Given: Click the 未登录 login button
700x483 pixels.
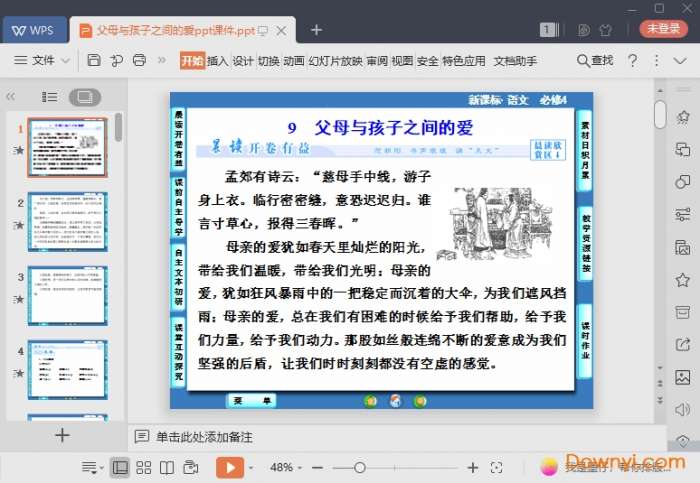Looking at the screenshot, I should point(664,29).
